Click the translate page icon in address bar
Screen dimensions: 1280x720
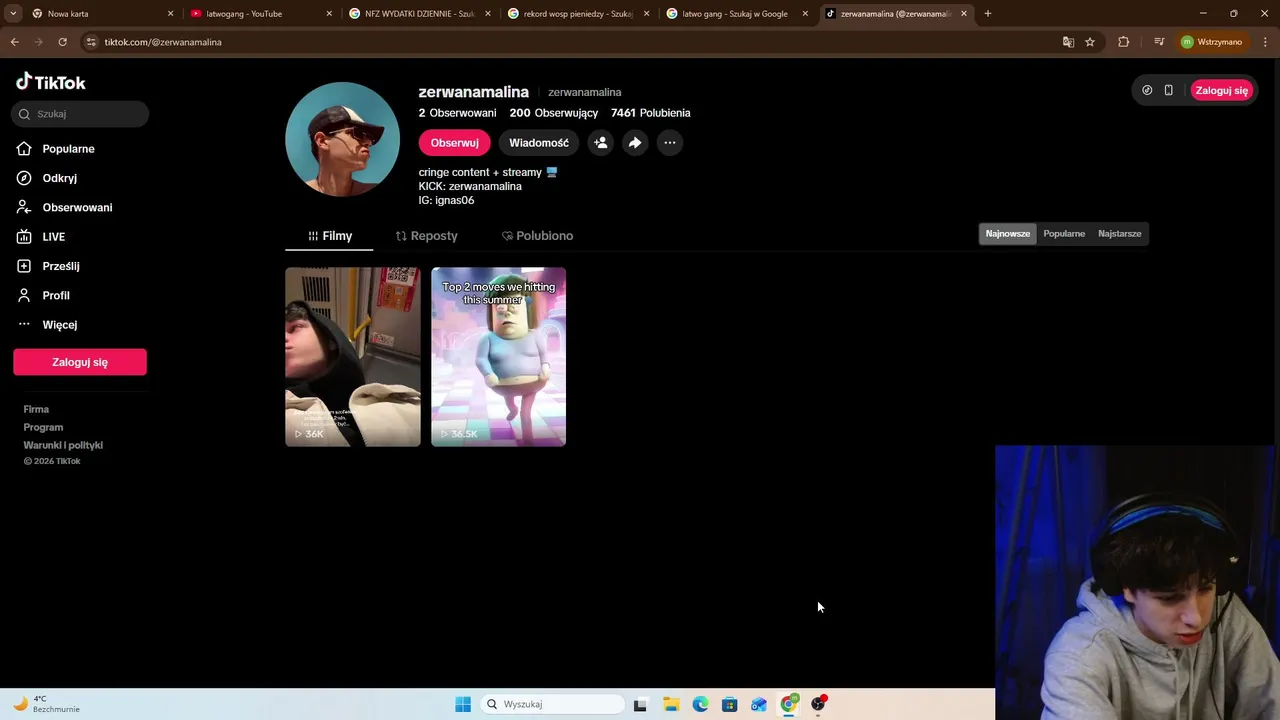pyautogui.click(x=1068, y=42)
